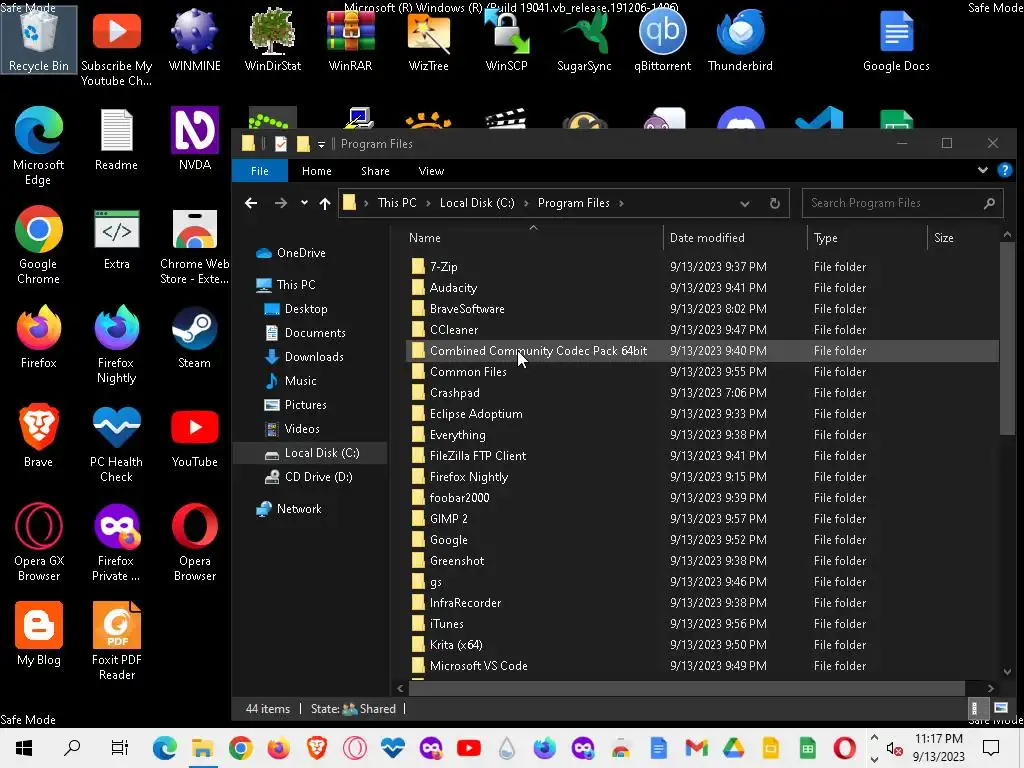Select Network in navigation pane
This screenshot has height=768, width=1024.
click(298, 509)
